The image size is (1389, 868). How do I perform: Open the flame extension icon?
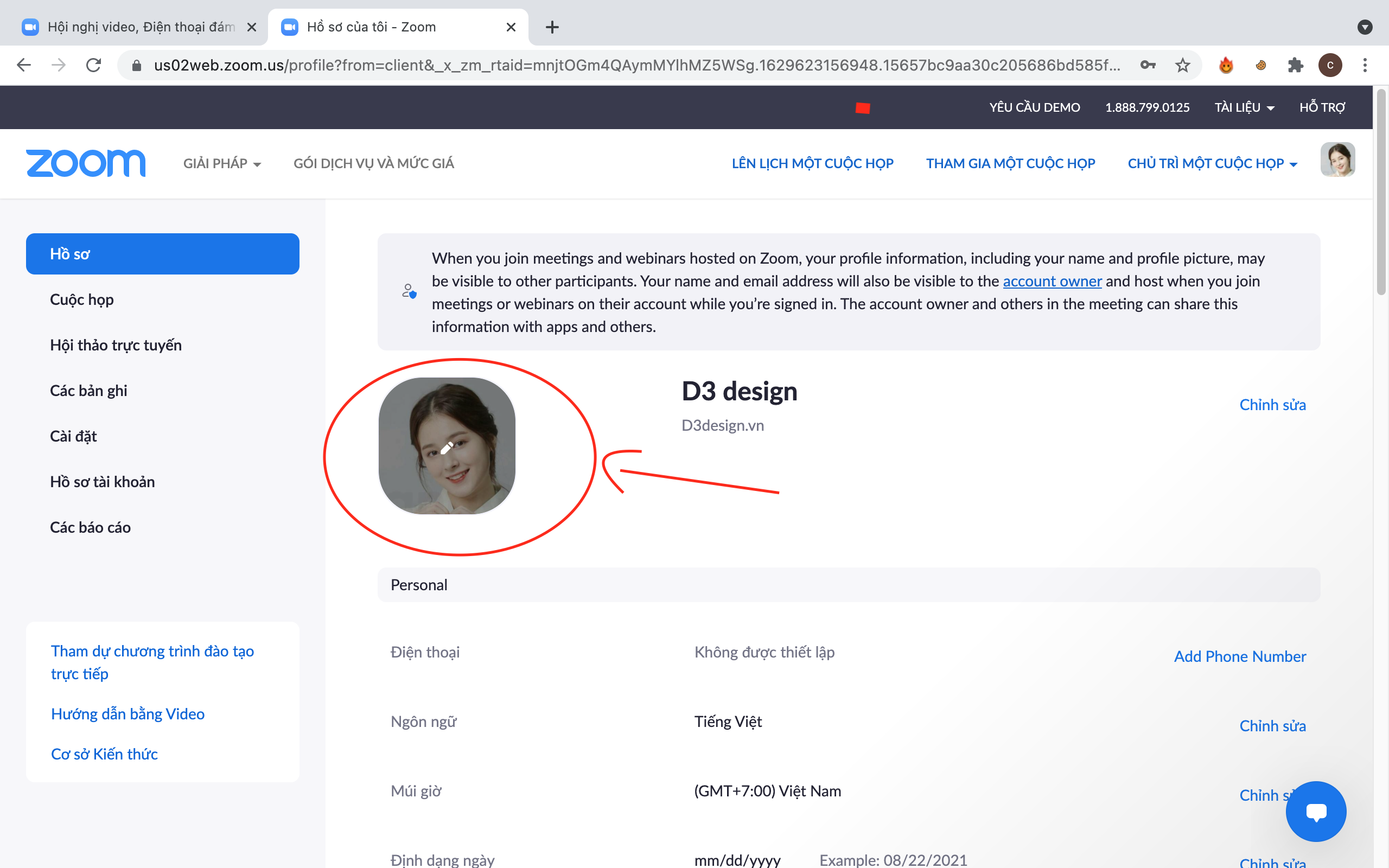coord(1226,65)
